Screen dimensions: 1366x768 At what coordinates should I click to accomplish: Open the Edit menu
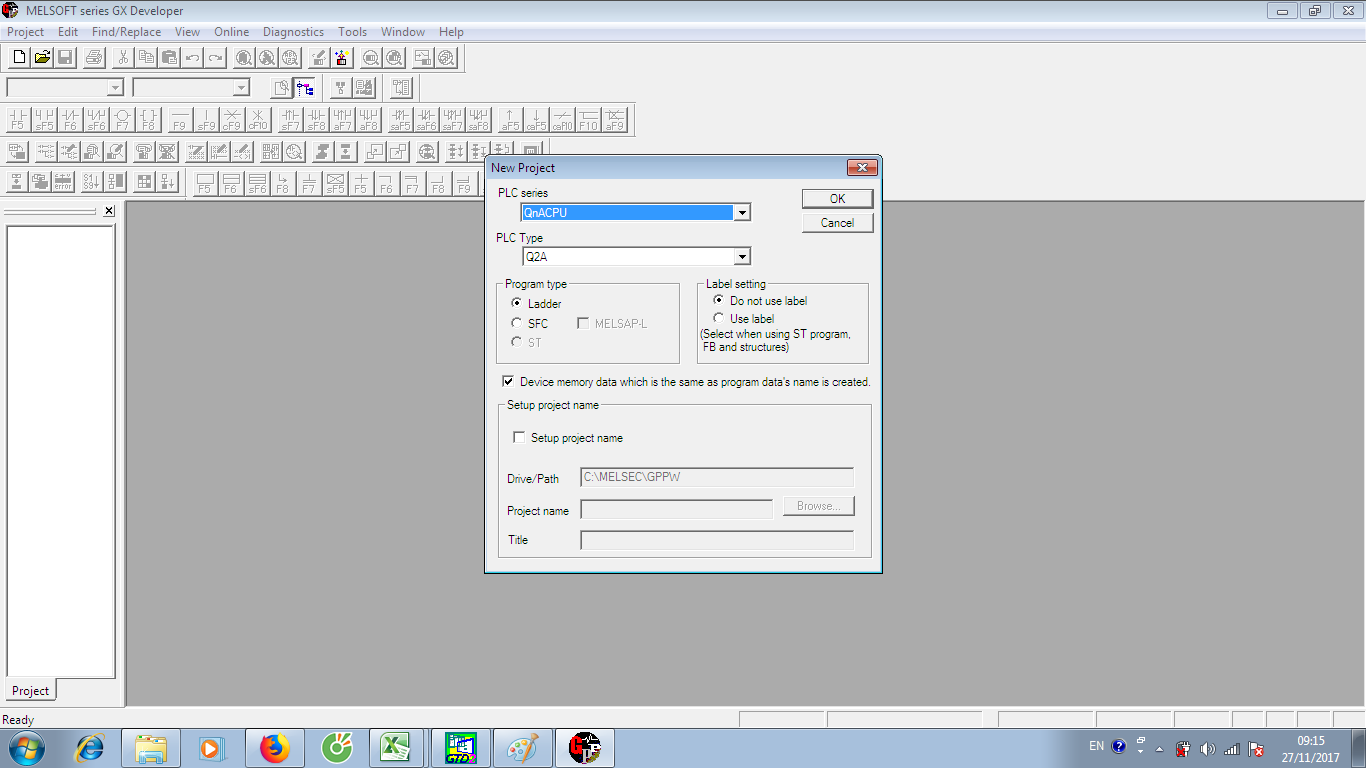(68, 32)
